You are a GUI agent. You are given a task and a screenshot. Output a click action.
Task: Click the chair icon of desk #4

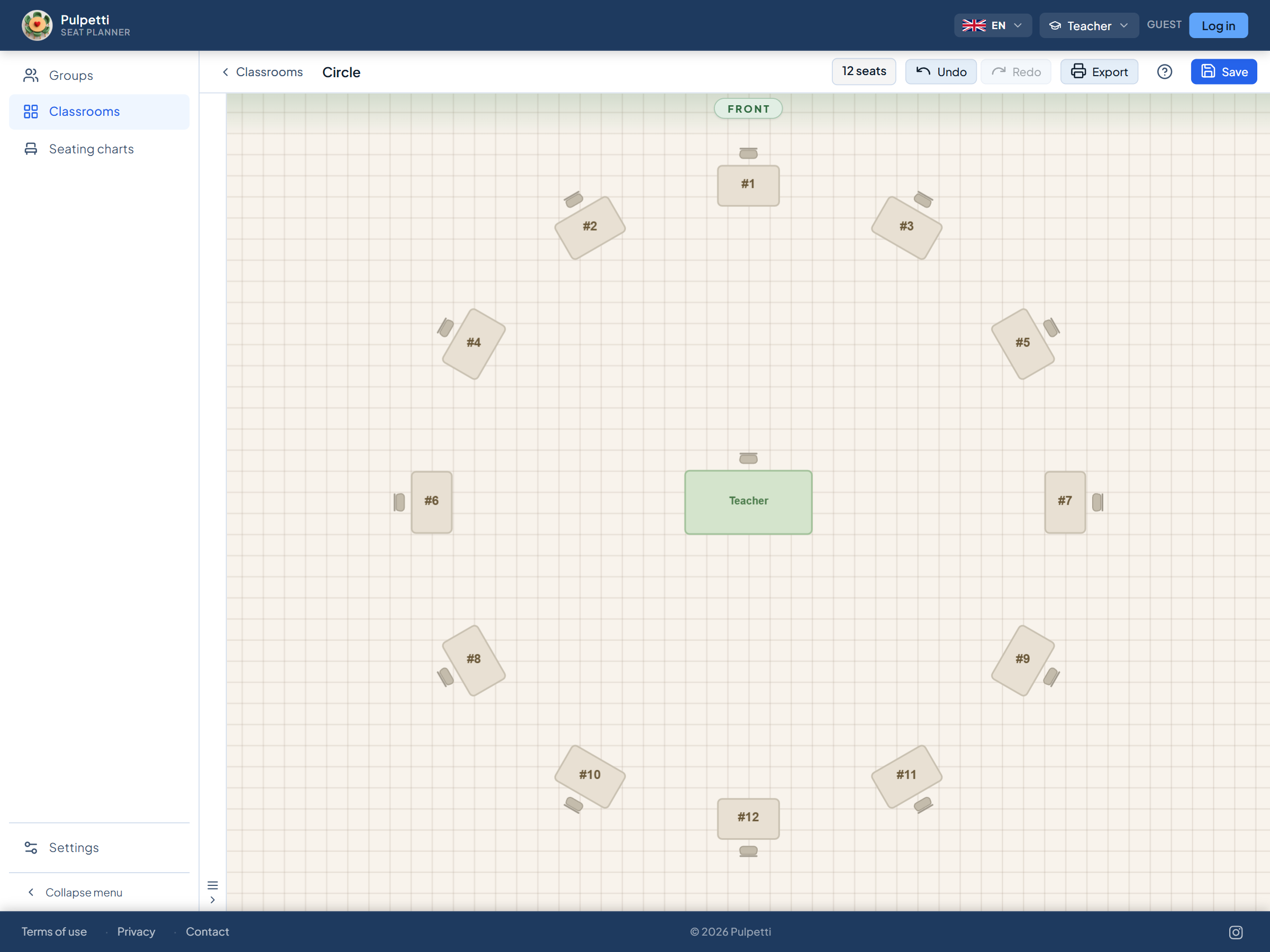click(446, 328)
